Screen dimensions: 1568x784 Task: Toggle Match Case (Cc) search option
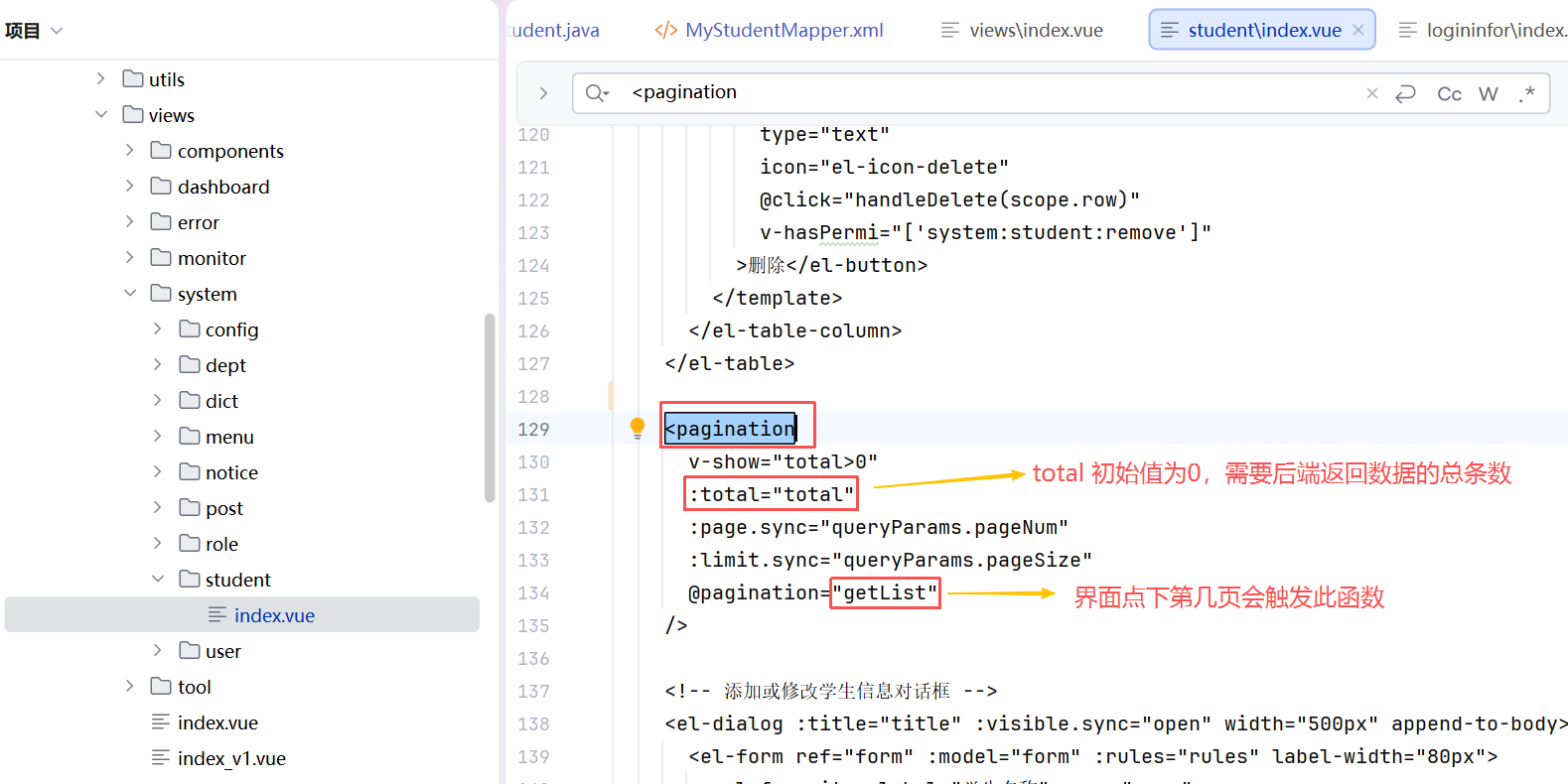[x=1449, y=93]
